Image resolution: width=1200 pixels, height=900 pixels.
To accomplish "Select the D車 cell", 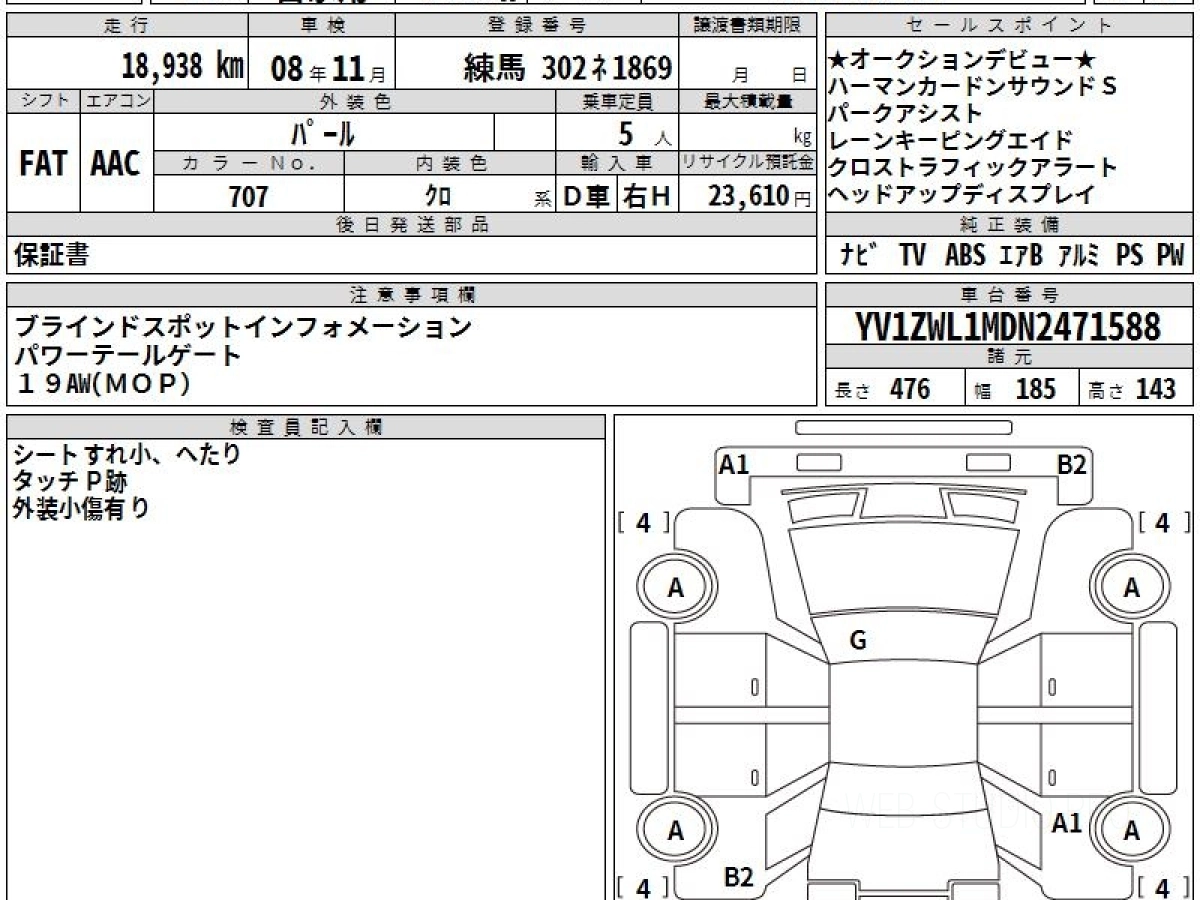I will point(587,196).
